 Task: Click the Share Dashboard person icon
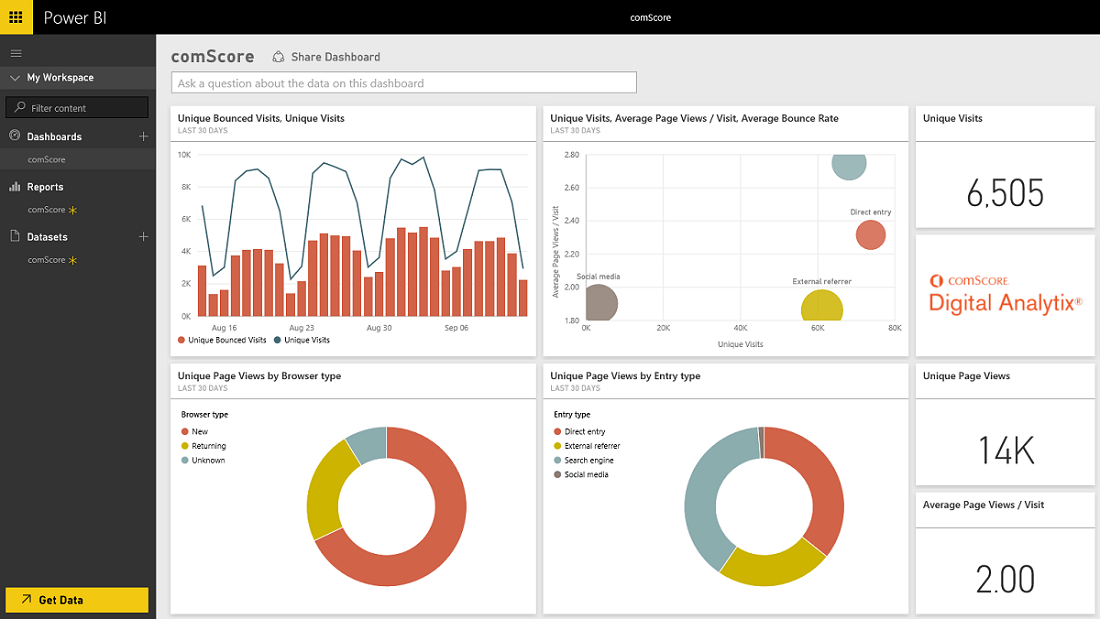pos(279,56)
